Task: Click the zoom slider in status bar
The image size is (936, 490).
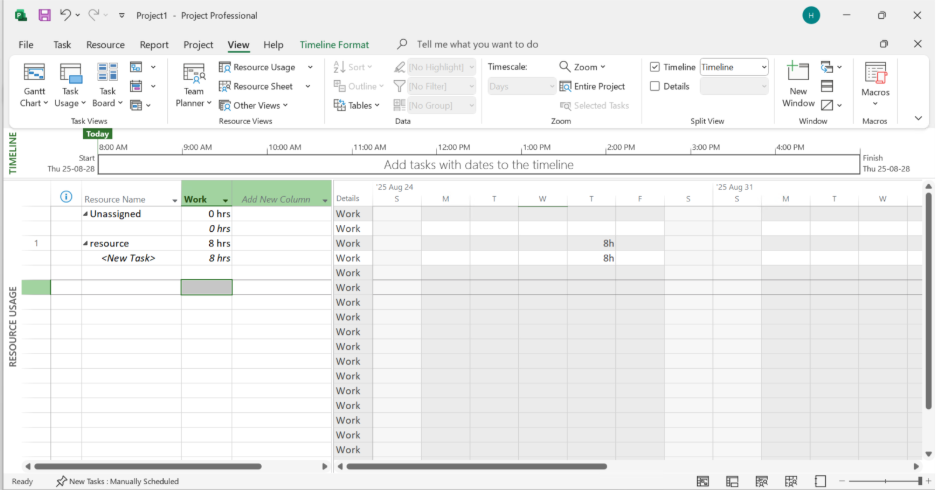Action: point(885,481)
